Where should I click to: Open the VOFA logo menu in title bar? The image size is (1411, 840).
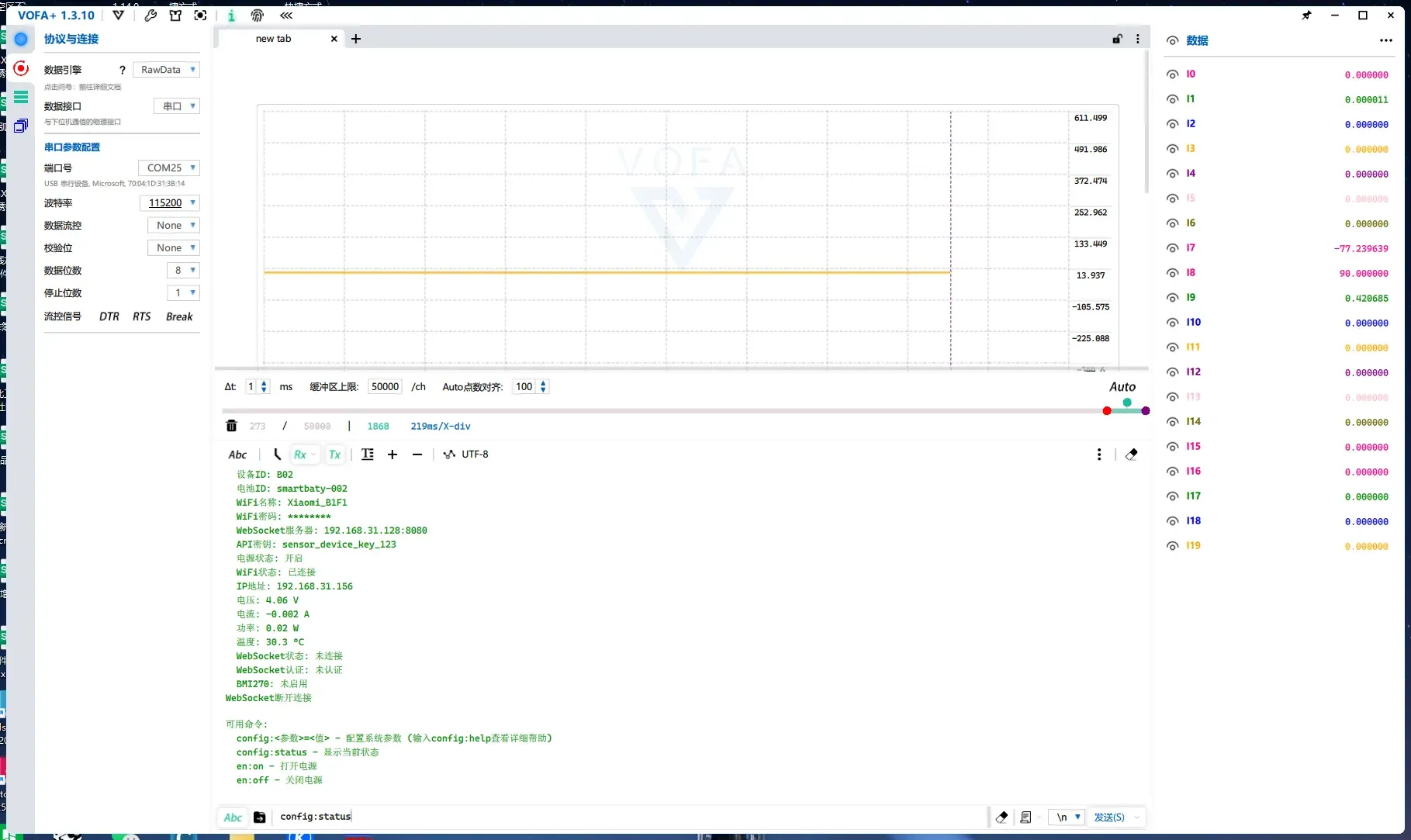click(118, 15)
